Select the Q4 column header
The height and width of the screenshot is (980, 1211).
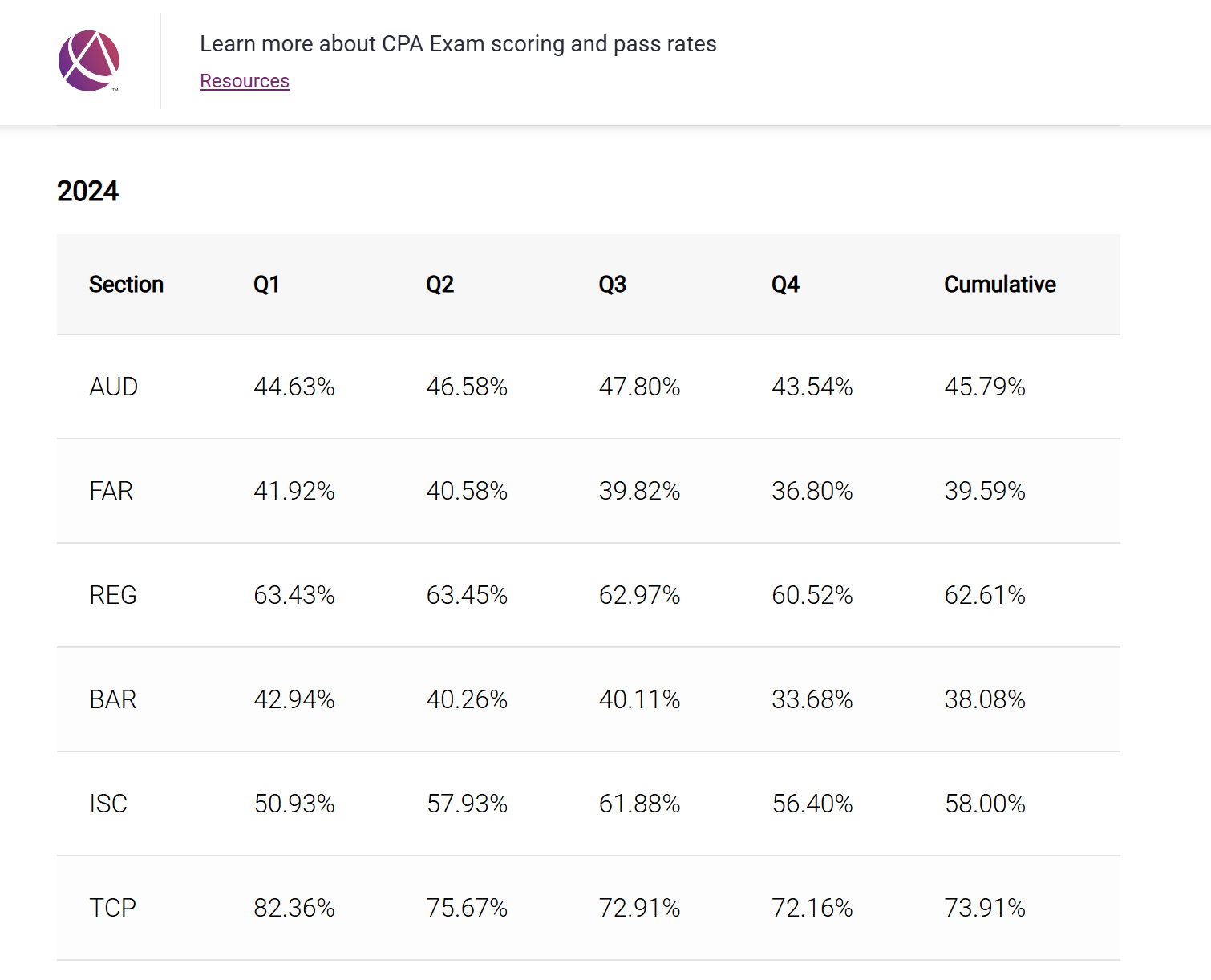coord(785,285)
